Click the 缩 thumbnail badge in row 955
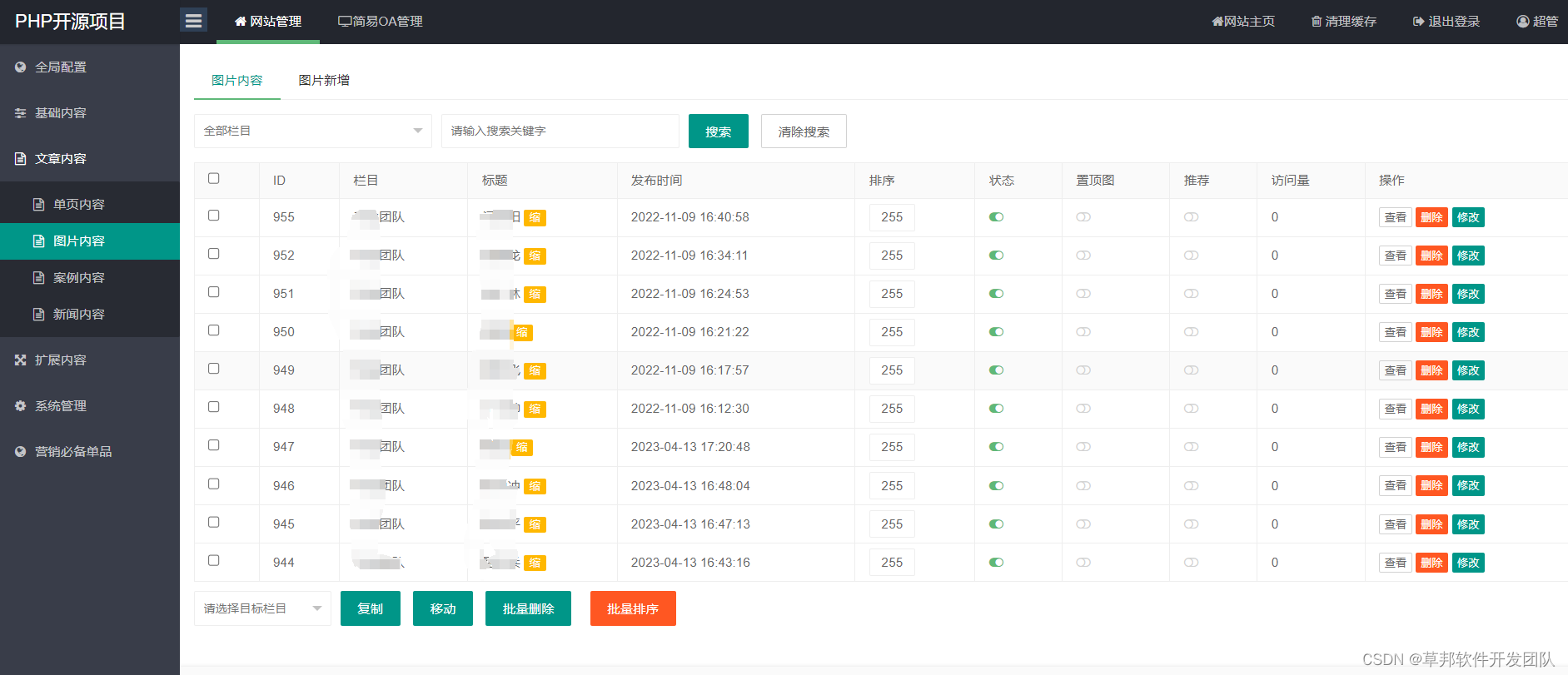 click(x=535, y=218)
